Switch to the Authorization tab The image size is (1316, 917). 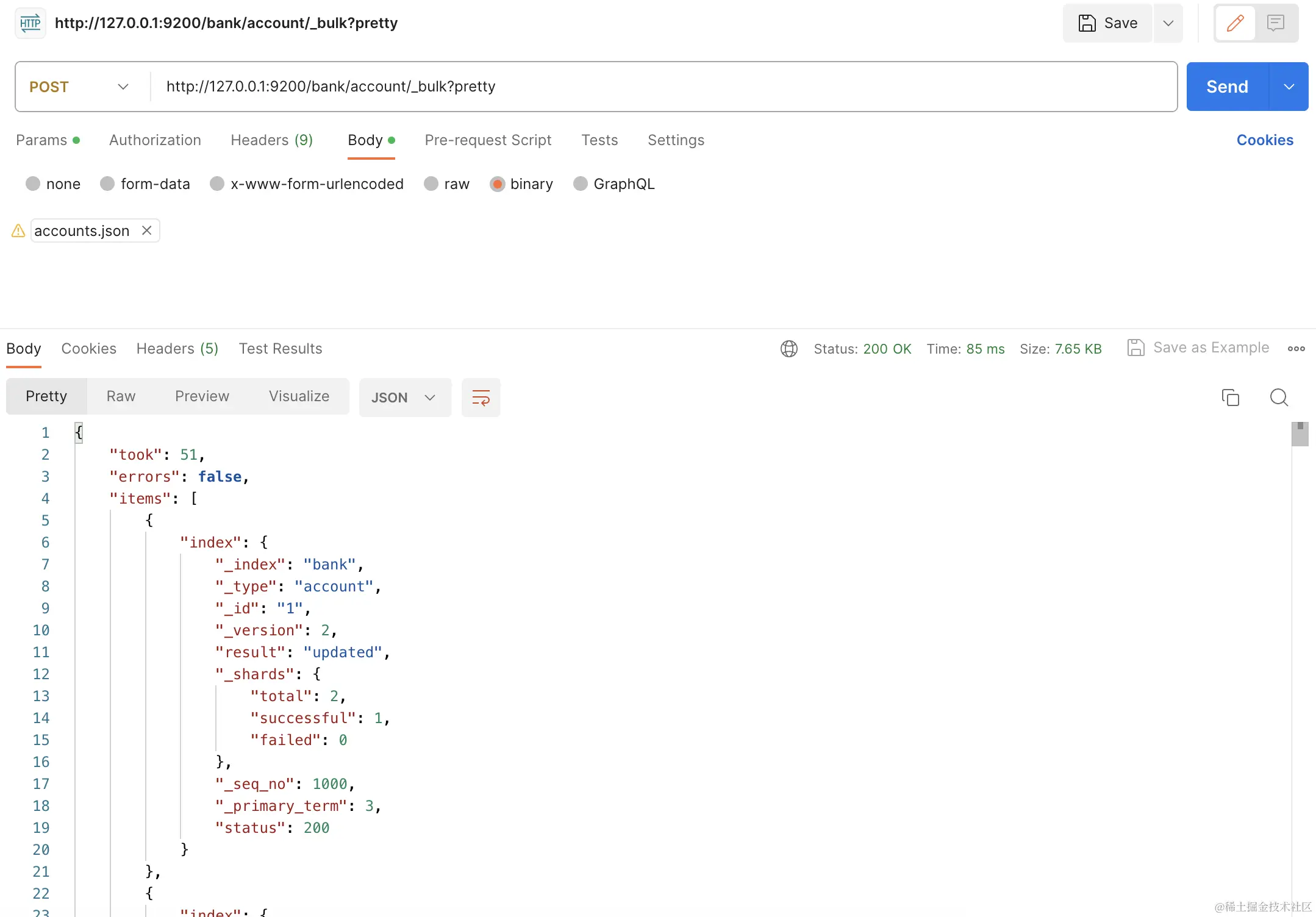[155, 140]
